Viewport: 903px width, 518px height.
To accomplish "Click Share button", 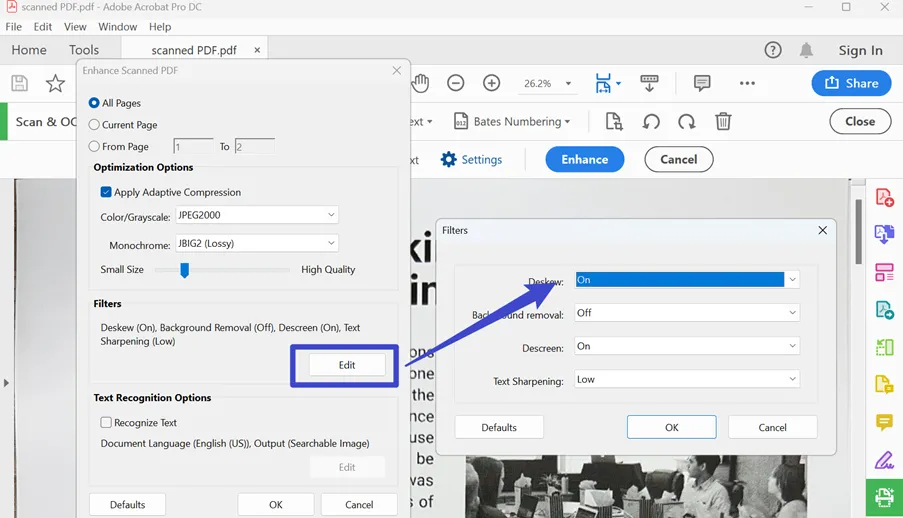I will pos(851,83).
